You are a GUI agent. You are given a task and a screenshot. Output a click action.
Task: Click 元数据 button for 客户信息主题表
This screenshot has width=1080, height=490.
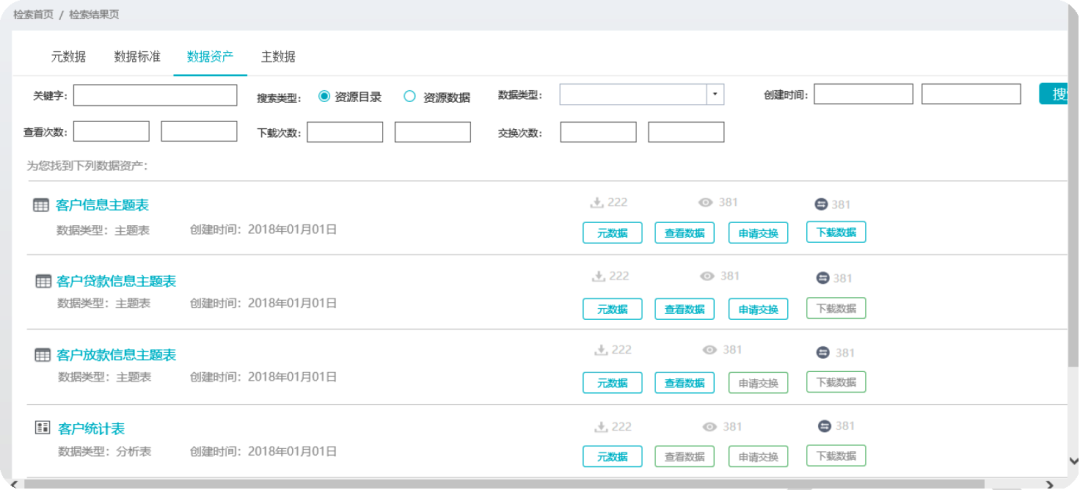click(x=612, y=233)
